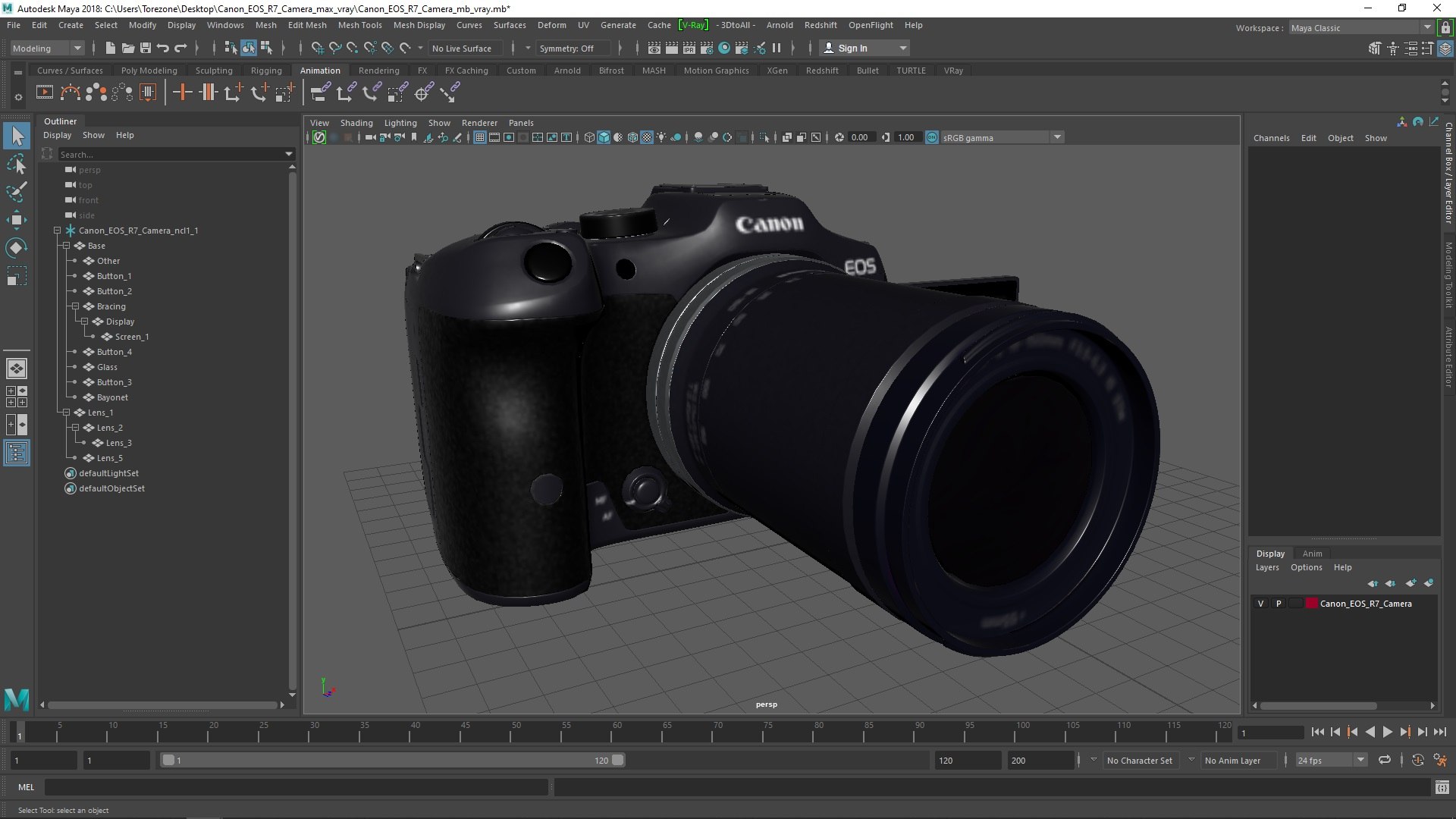Open the Maya Classic workspace dropdown

click(x=1360, y=28)
